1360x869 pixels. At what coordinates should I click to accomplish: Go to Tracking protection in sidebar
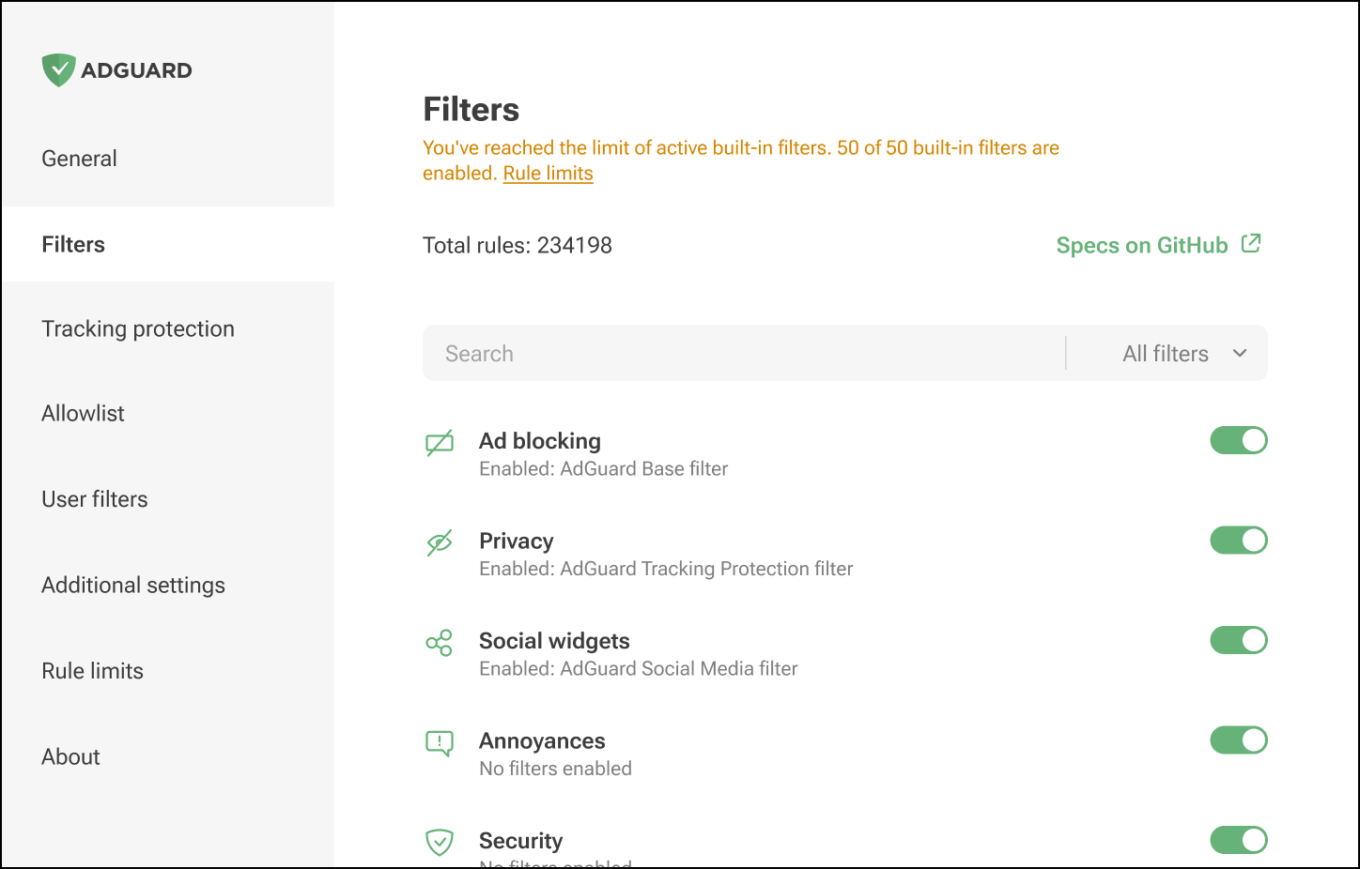click(138, 329)
